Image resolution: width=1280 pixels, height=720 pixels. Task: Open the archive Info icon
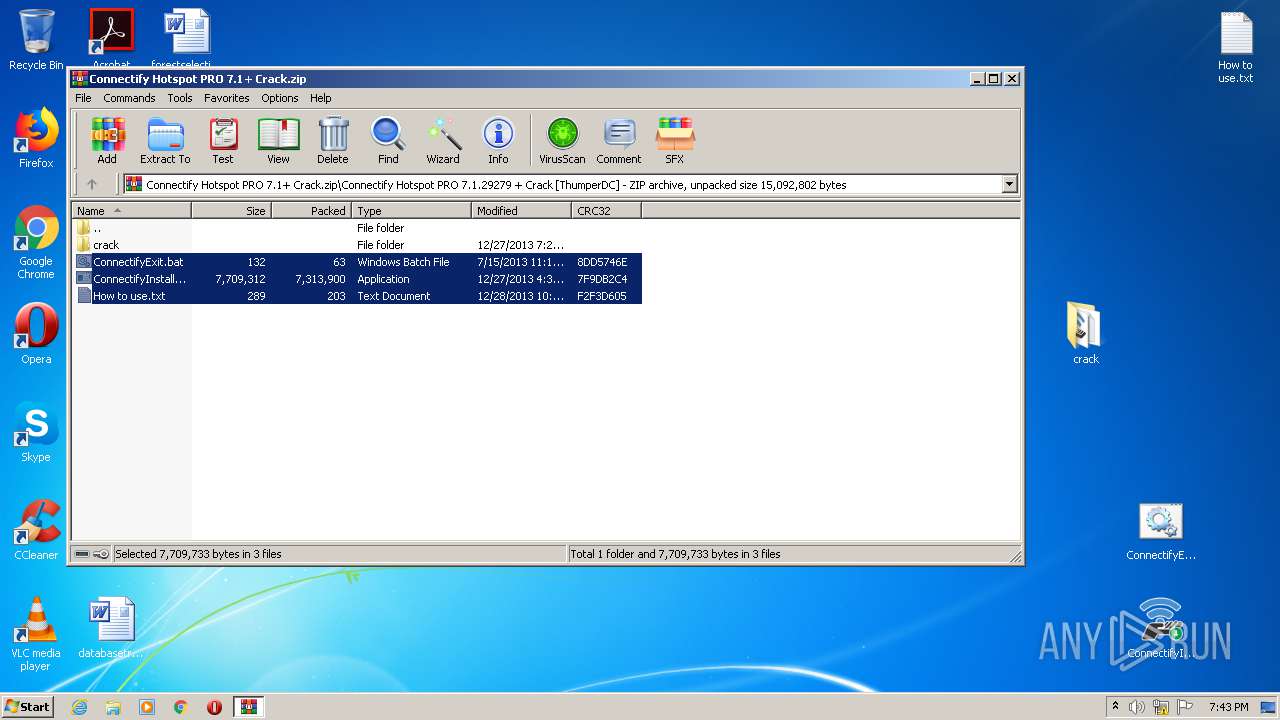(x=498, y=140)
